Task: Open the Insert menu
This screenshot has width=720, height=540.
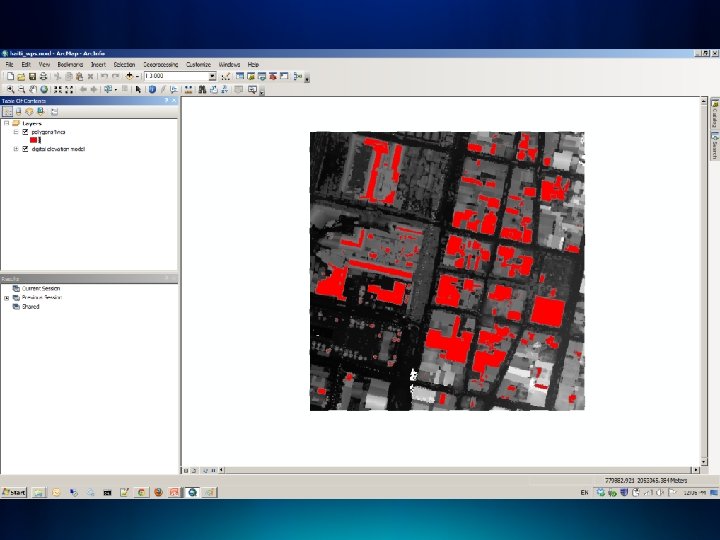Action: (98, 64)
